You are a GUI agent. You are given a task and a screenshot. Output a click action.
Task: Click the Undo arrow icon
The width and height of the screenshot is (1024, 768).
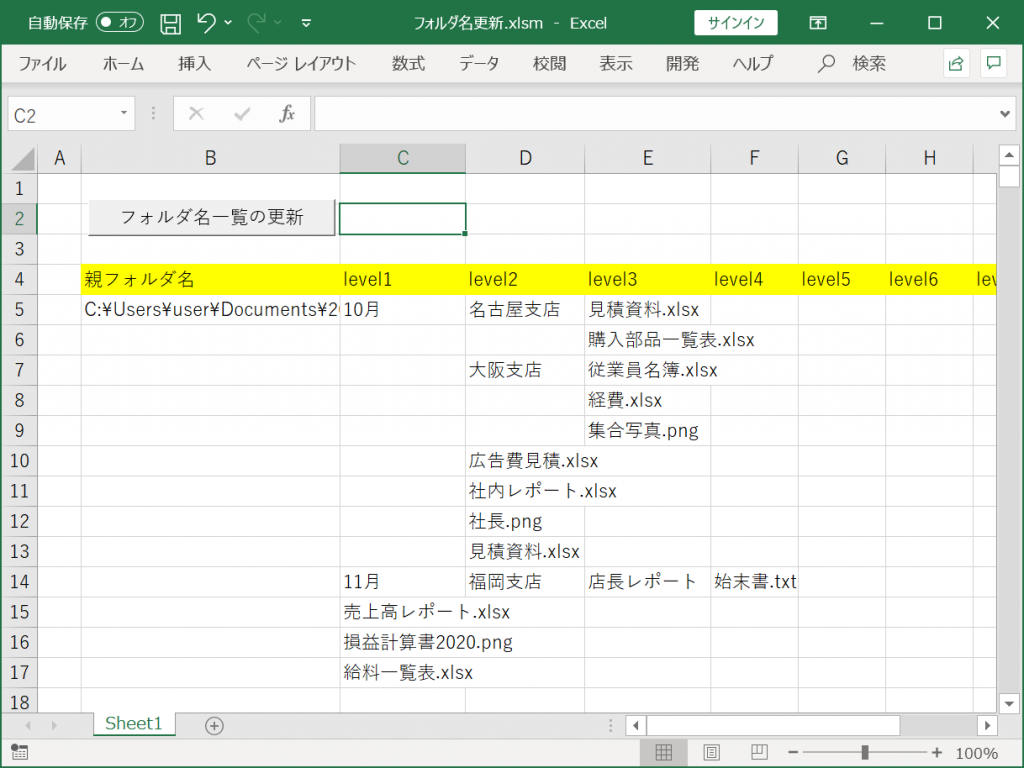pos(206,23)
